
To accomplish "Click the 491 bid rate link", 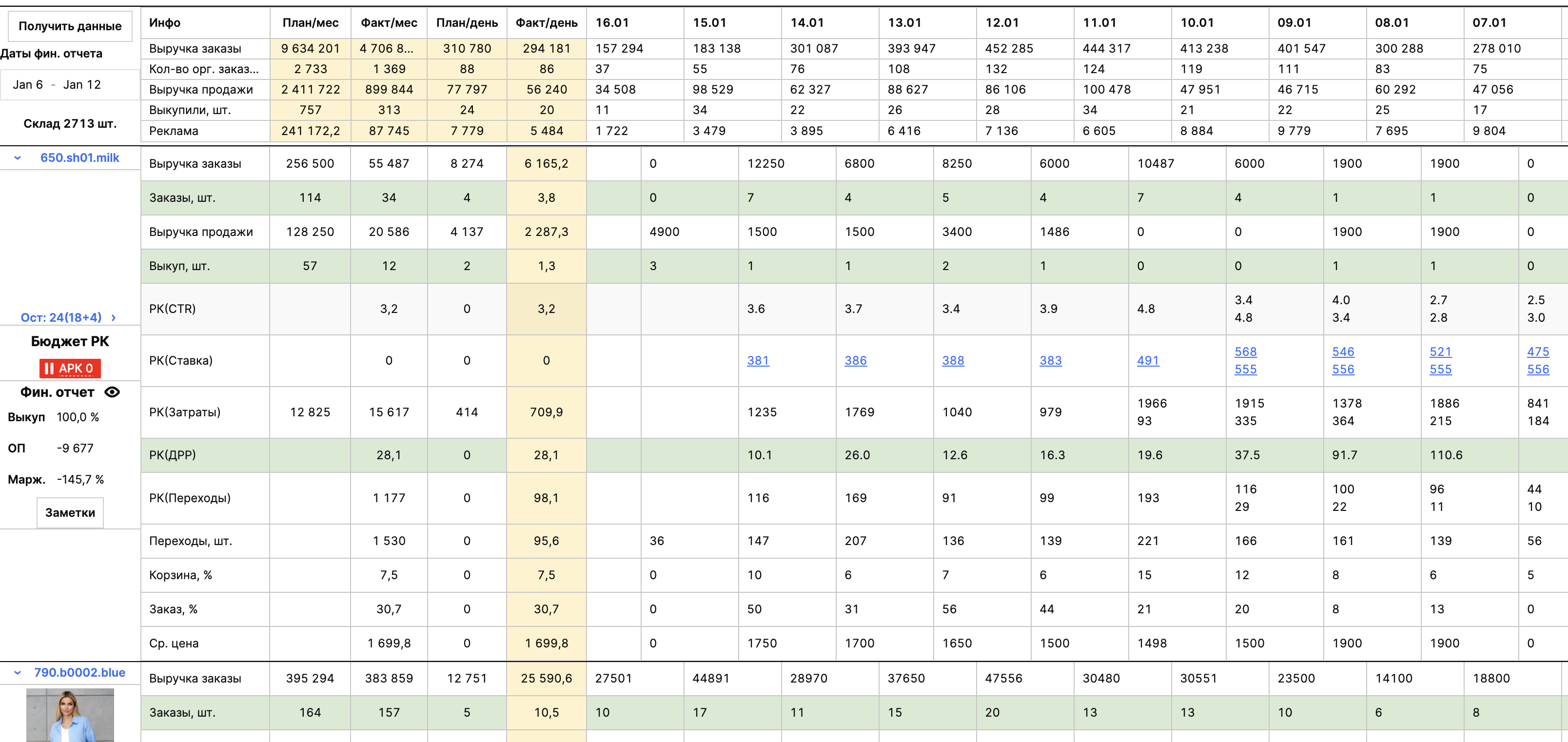I will click(1148, 360).
